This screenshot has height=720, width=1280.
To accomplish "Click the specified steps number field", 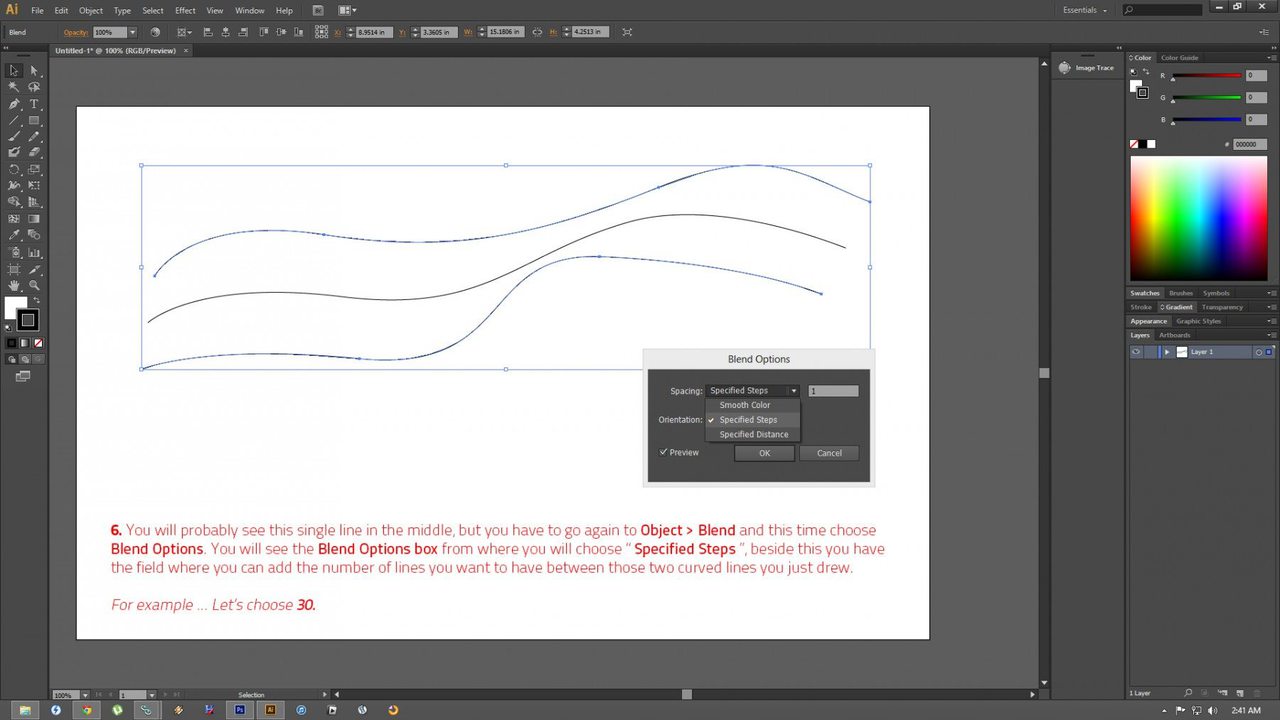I will coord(833,391).
